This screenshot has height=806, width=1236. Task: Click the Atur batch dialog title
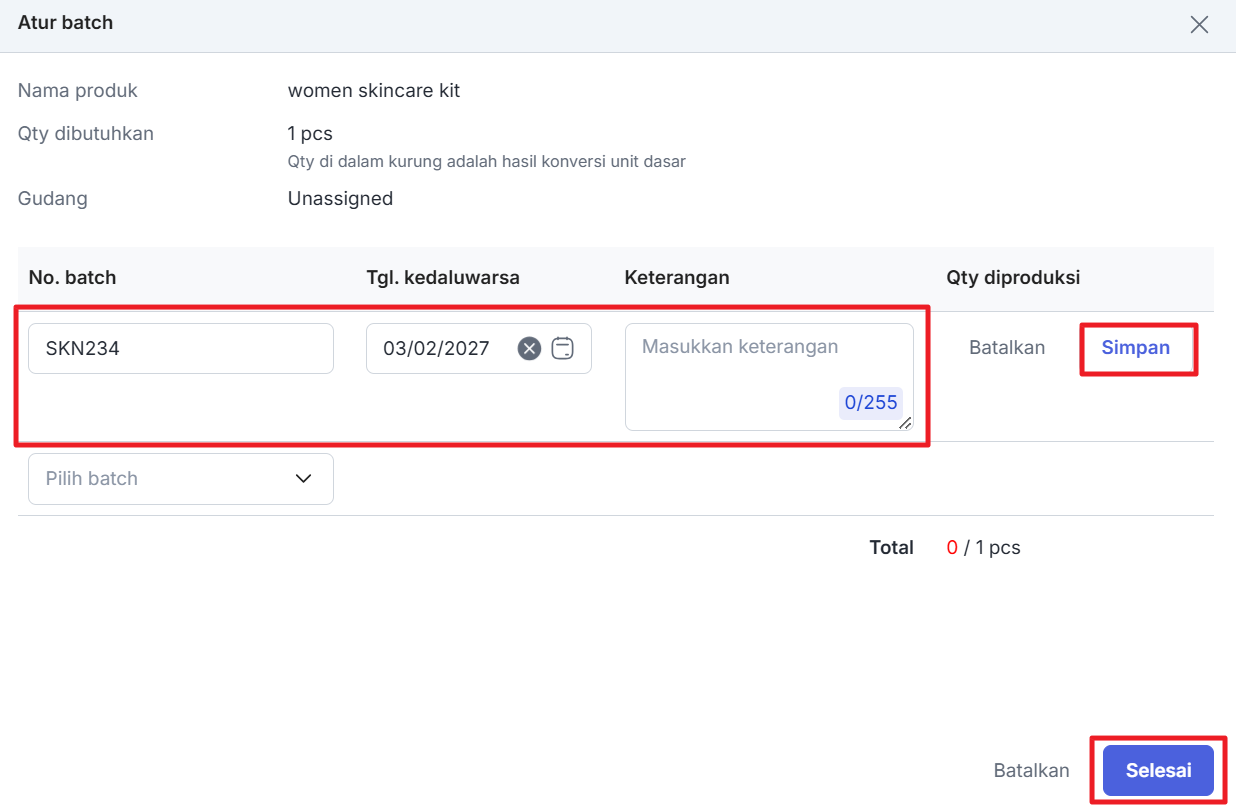65,22
